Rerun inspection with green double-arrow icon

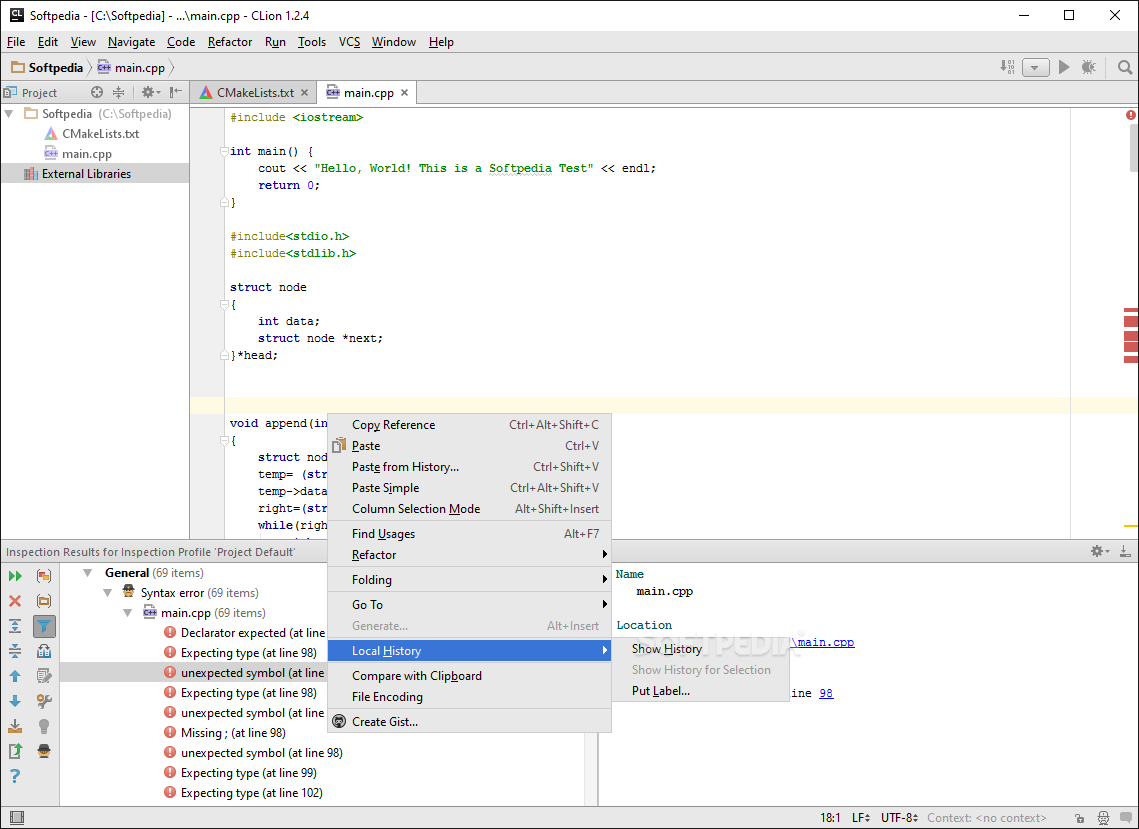tap(15, 576)
